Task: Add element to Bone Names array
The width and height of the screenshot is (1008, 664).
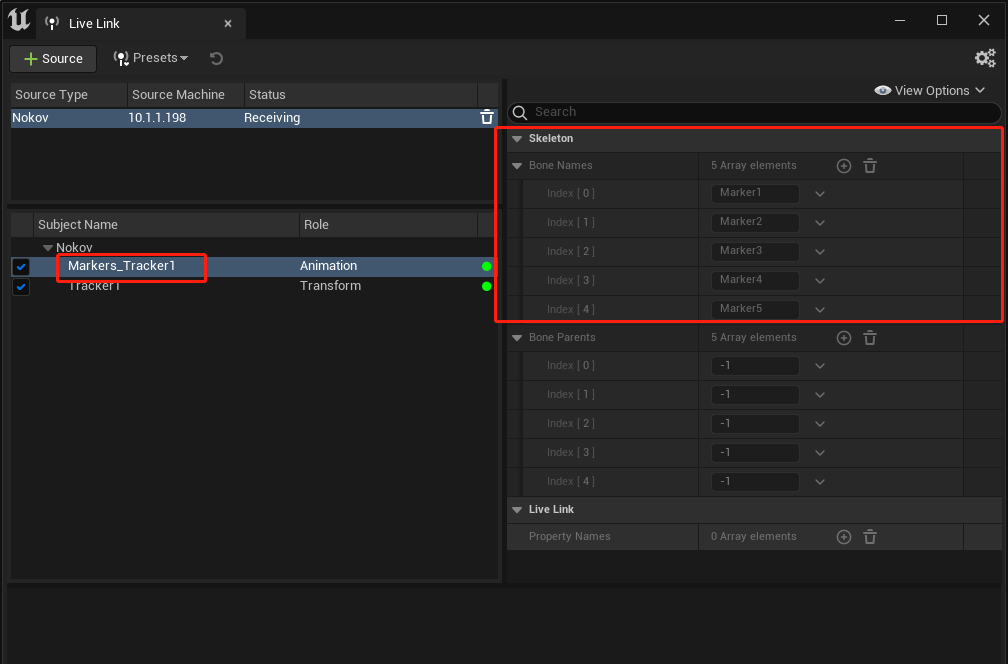Action: [844, 166]
